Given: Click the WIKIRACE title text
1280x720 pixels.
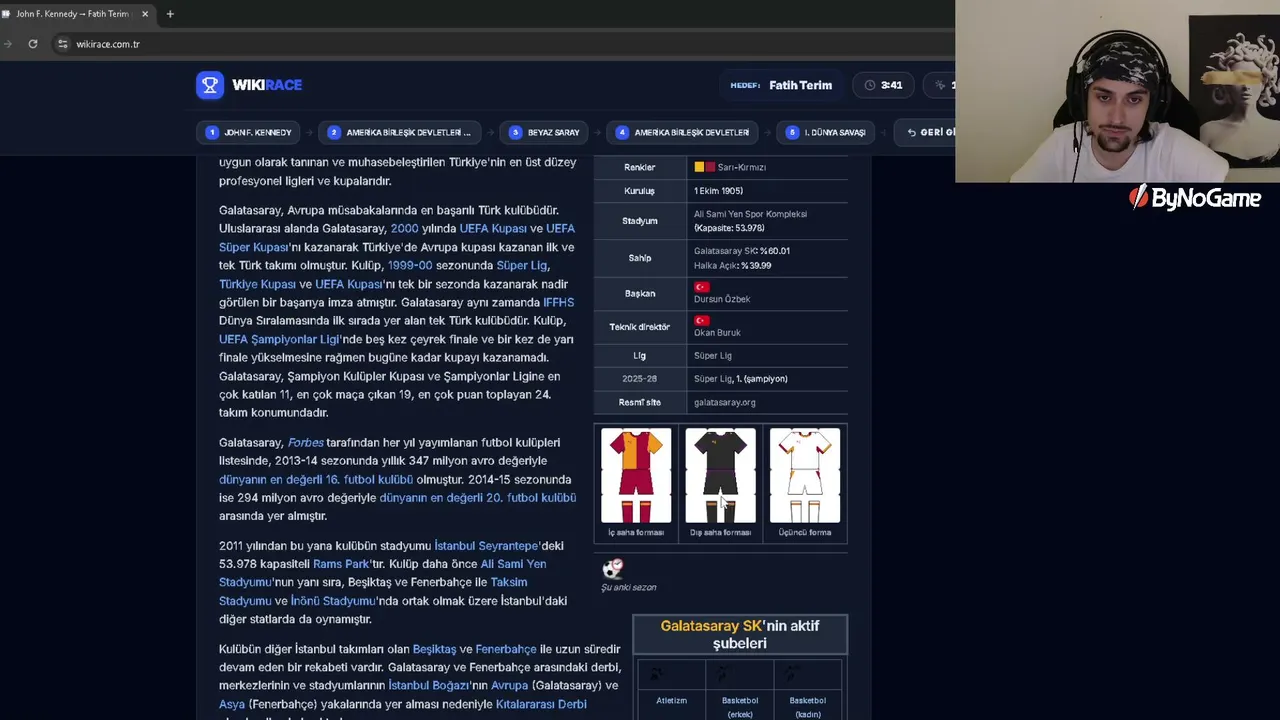Looking at the screenshot, I should (x=267, y=85).
